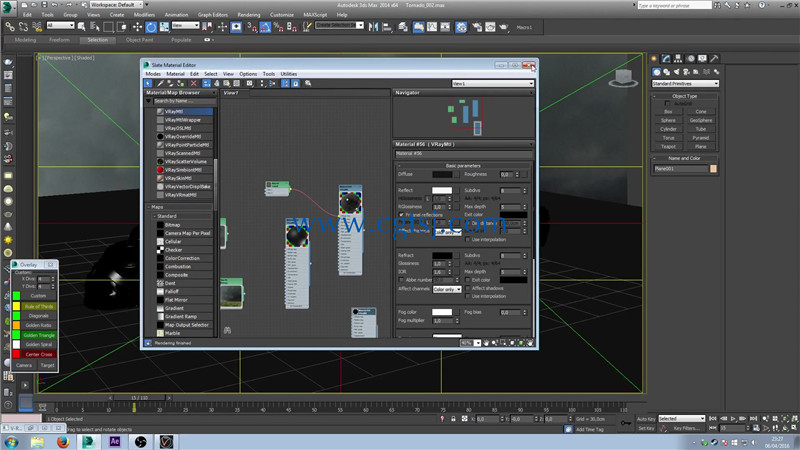The width and height of the screenshot is (800, 450).
Task: Click the Camera button in Overlay panel
Action: 23,365
